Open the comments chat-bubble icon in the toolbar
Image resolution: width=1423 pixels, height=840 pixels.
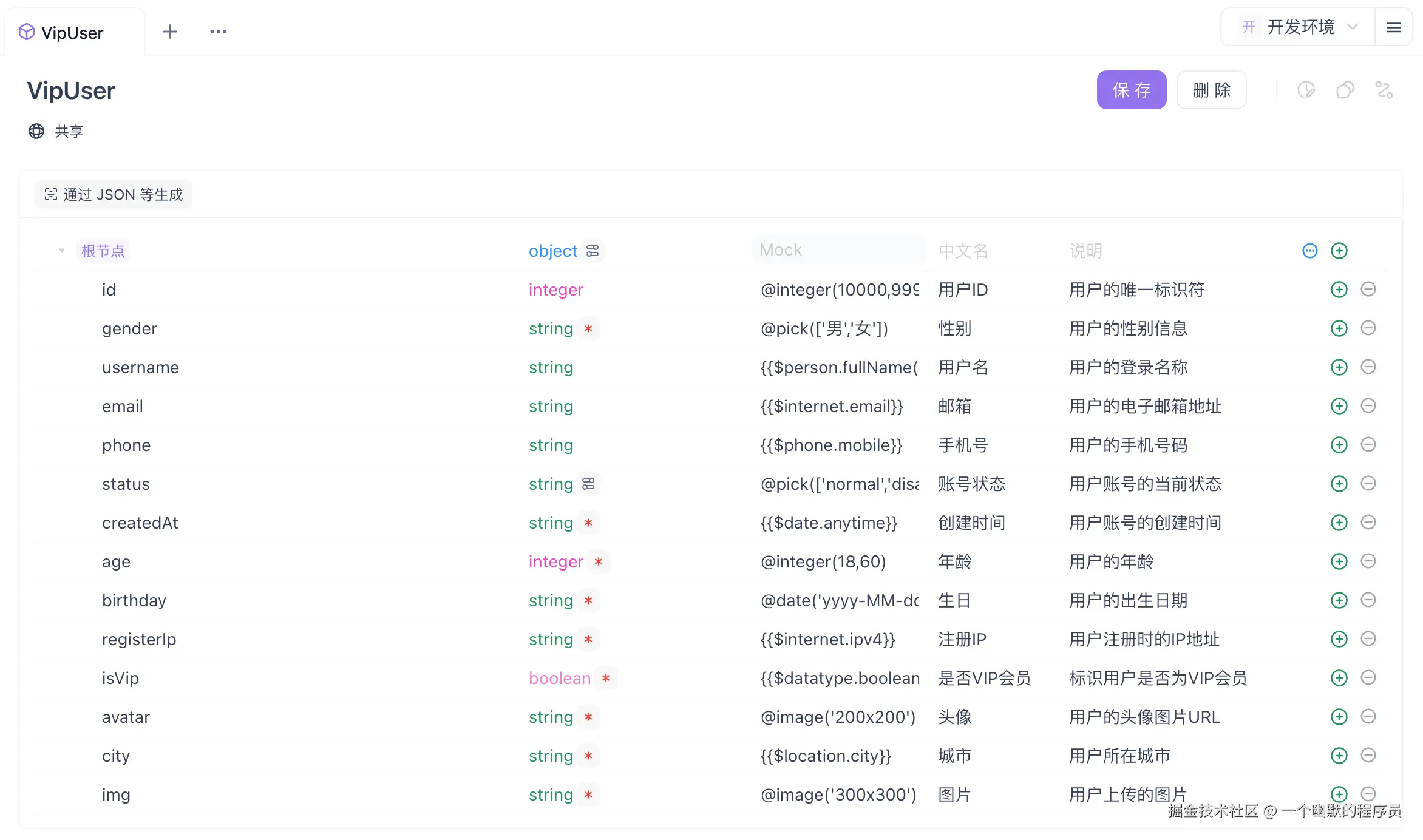(x=1345, y=90)
